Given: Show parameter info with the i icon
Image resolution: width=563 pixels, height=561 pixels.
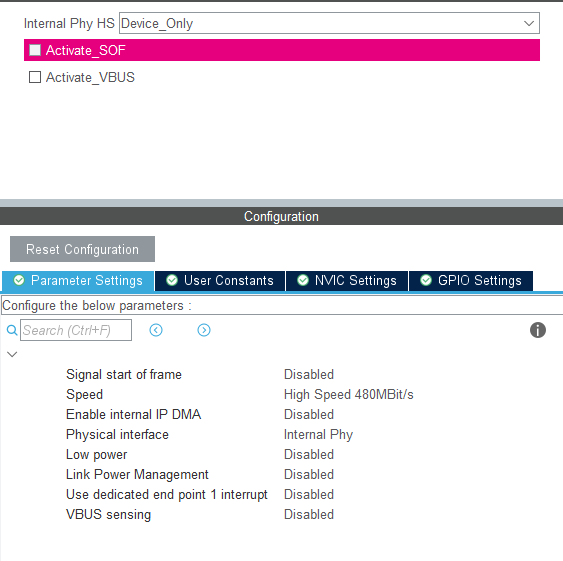Looking at the screenshot, I should (538, 330).
